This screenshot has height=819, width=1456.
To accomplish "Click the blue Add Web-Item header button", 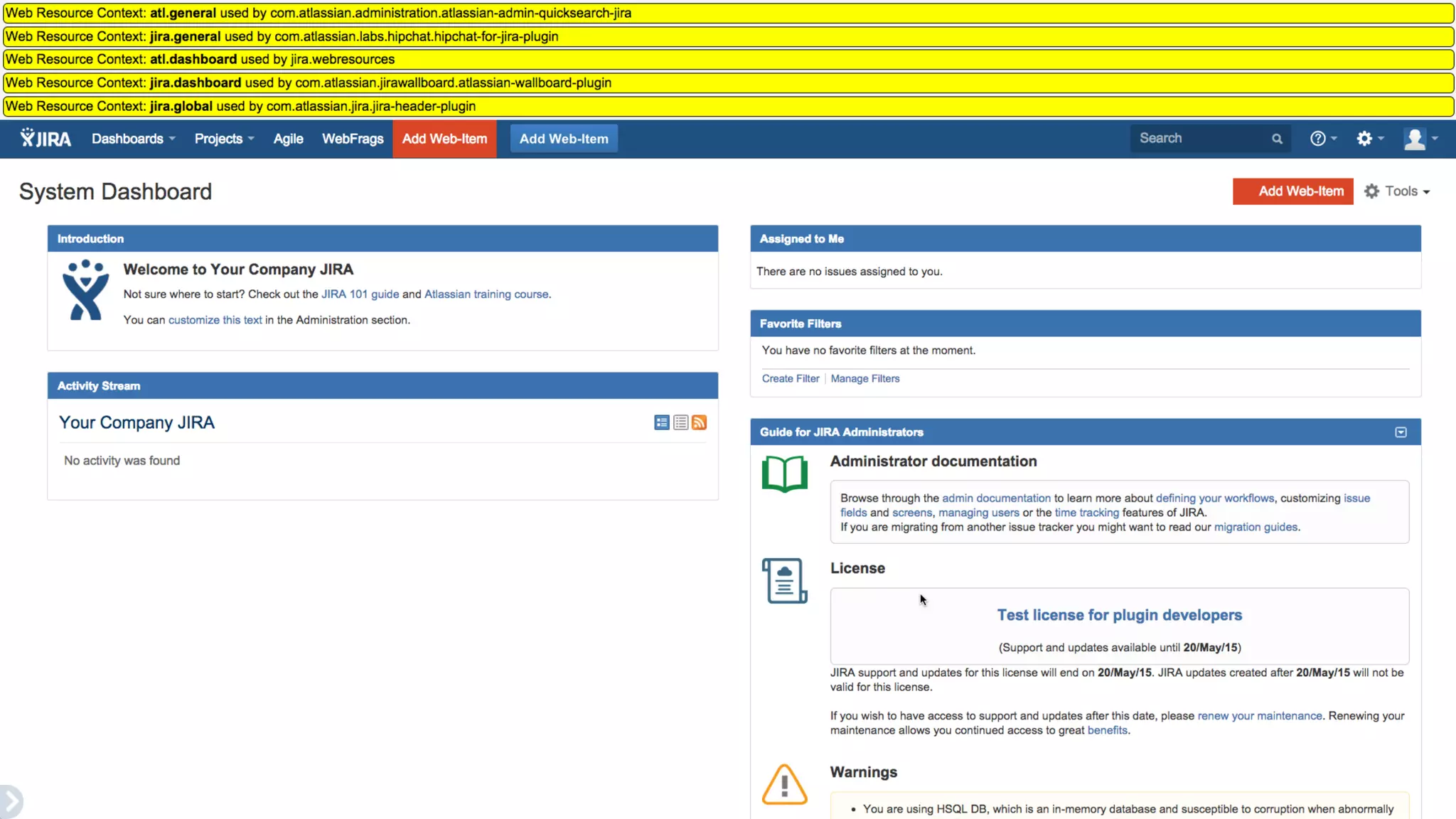I will click(564, 139).
